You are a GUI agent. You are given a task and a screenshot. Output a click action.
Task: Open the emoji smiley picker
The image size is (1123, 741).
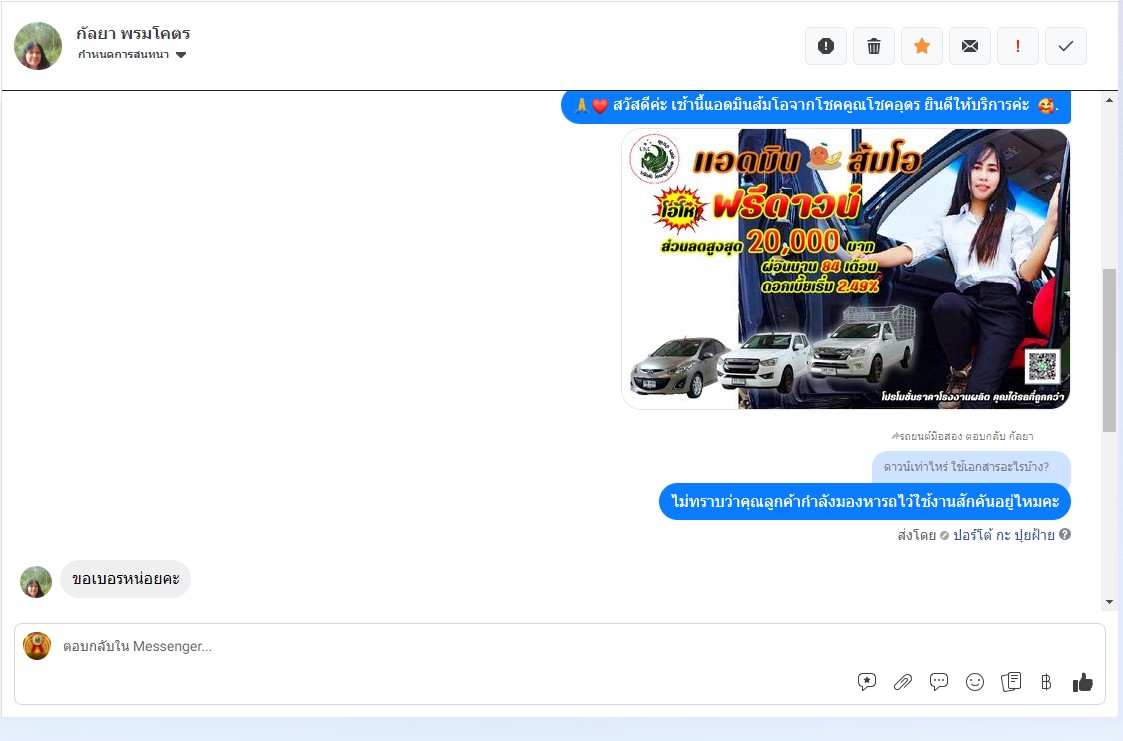(x=975, y=682)
